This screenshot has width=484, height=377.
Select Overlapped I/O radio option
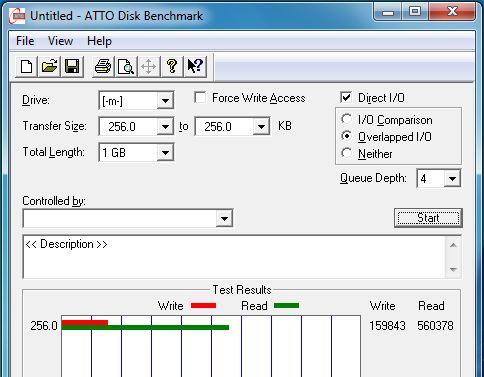tap(346, 136)
